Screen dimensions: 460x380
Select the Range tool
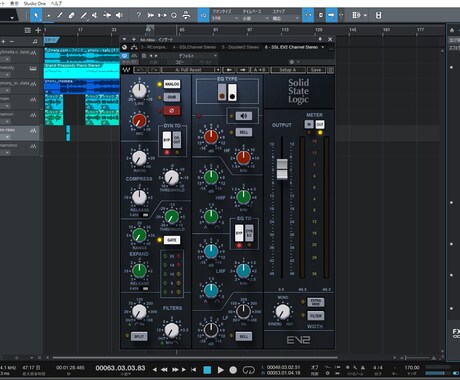point(48,15)
